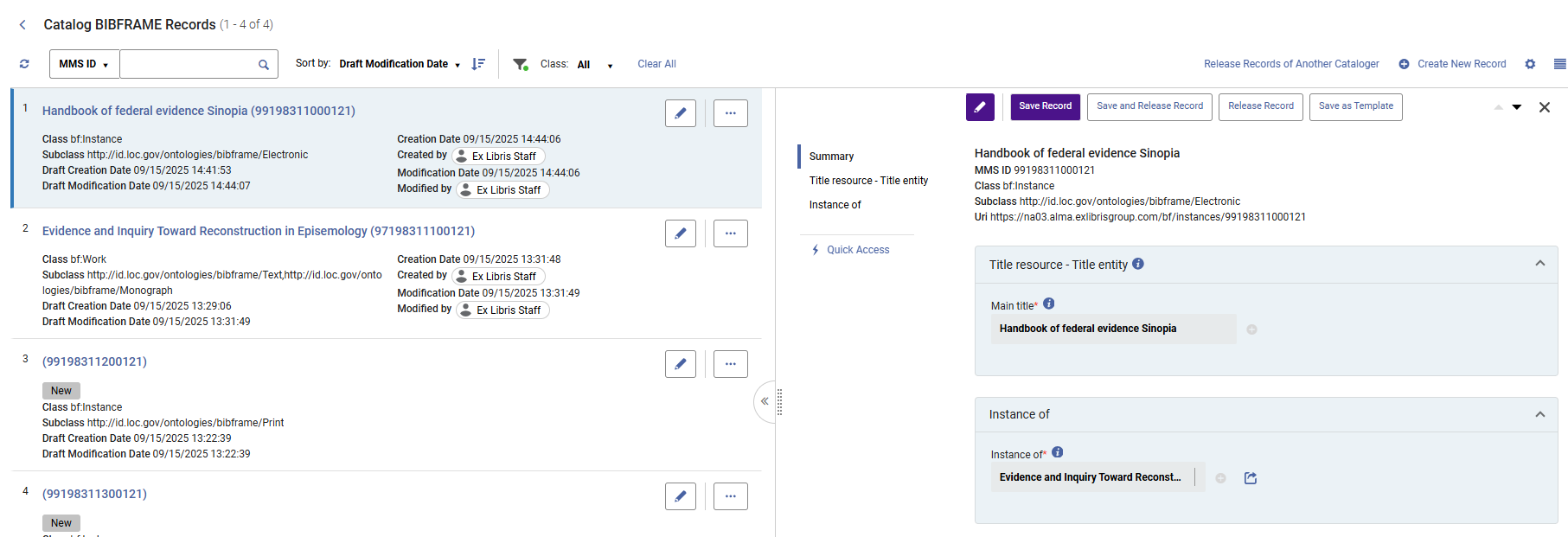Click info icon next to Main title
Image resolution: width=1568 pixels, height=537 pixels.
pos(1048,304)
